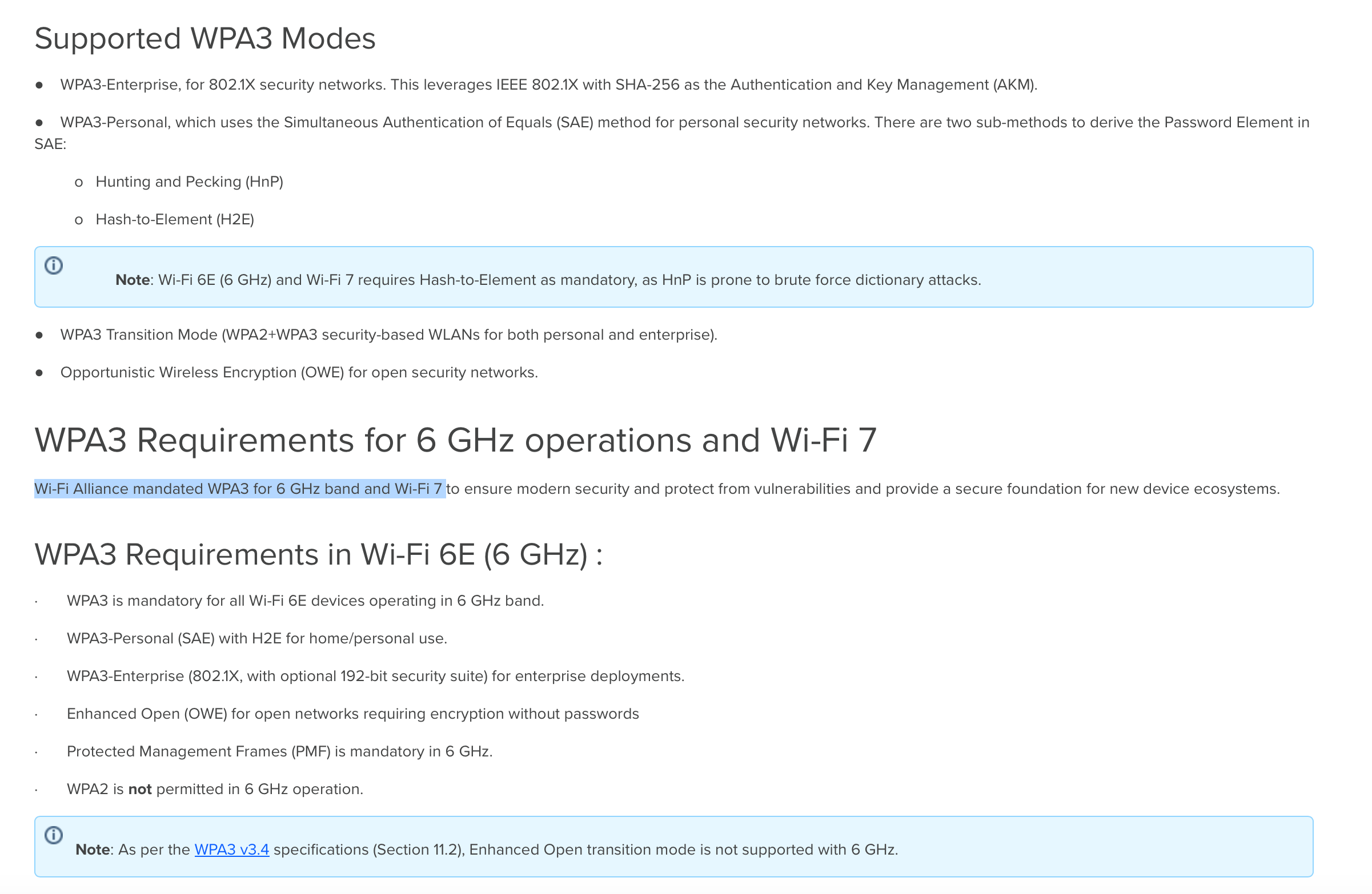Click the info icon in the Hash-to-Element note

[x=54, y=265]
